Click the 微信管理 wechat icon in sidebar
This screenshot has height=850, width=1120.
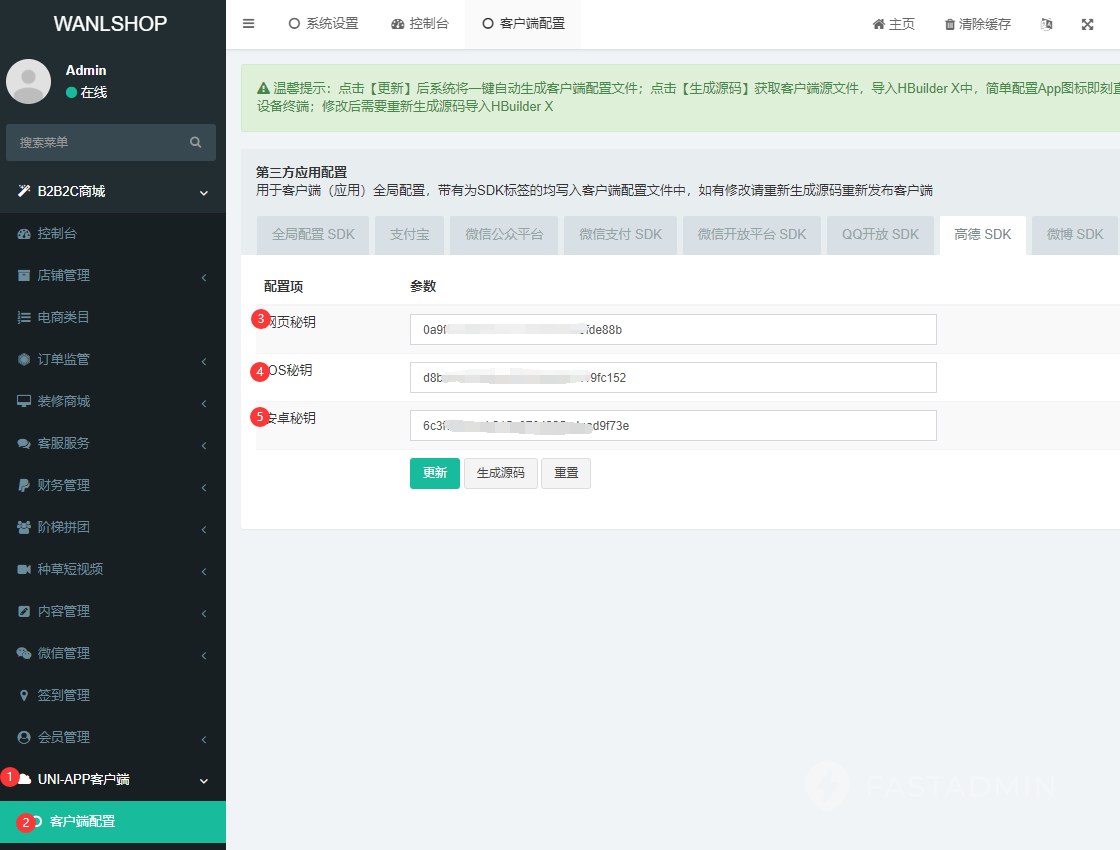pyautogui.click(x=24, y=654)
